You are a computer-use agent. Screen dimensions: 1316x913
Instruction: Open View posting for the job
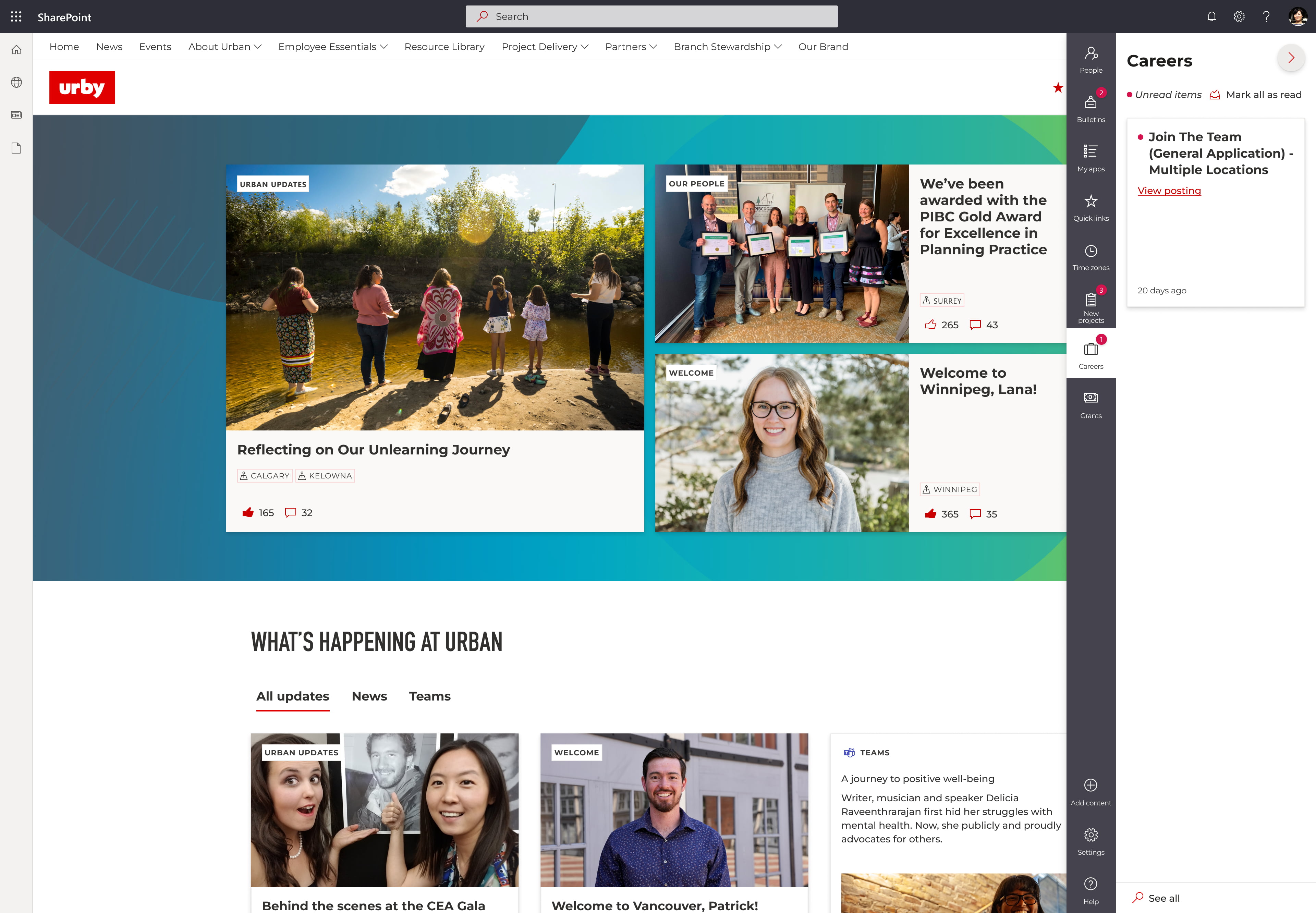(1169, 191)
